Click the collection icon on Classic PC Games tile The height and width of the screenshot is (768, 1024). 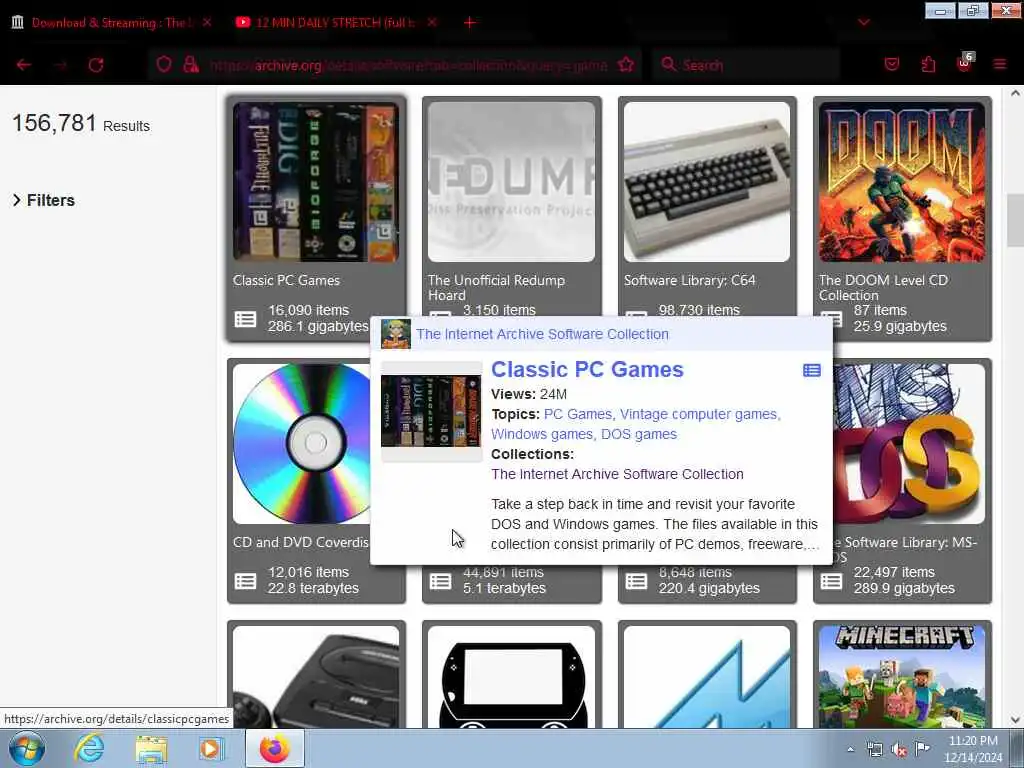[x=246, y=319]
